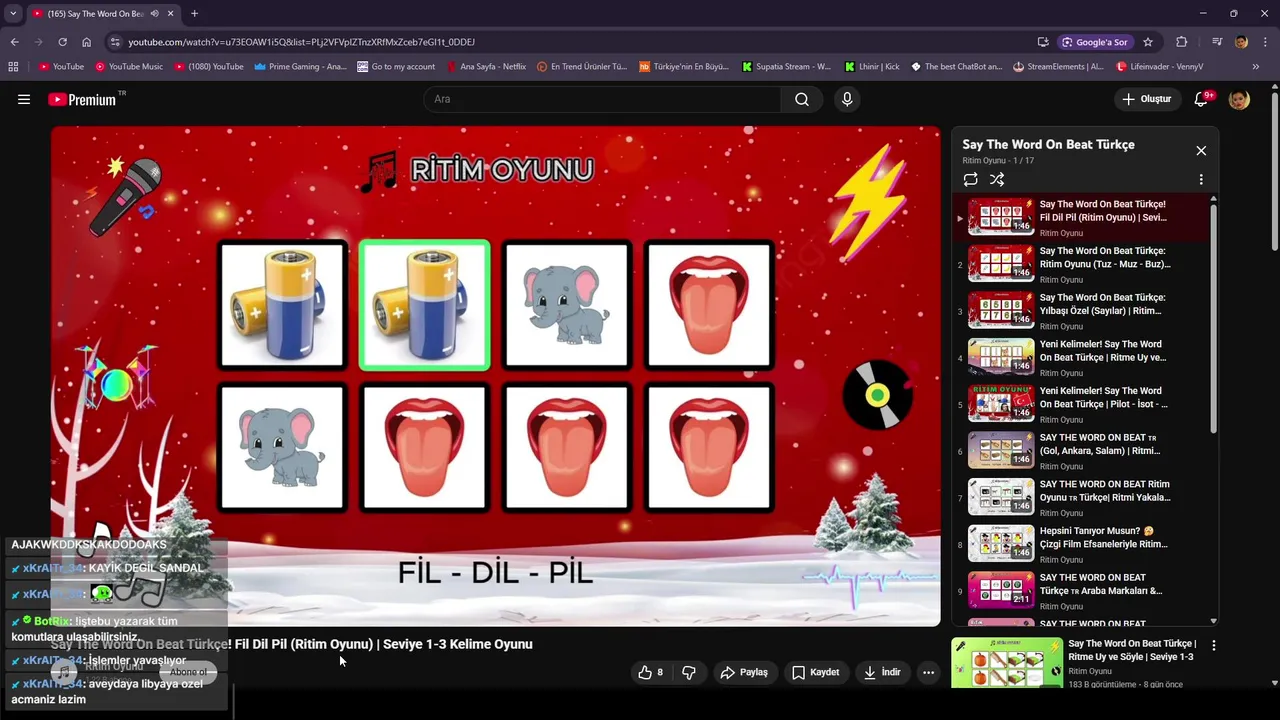Viewport: 1280px width, 720px height.
Task: Open playlist three-dot options menu
Action: pyautogui.click(x=1201, y=180)
